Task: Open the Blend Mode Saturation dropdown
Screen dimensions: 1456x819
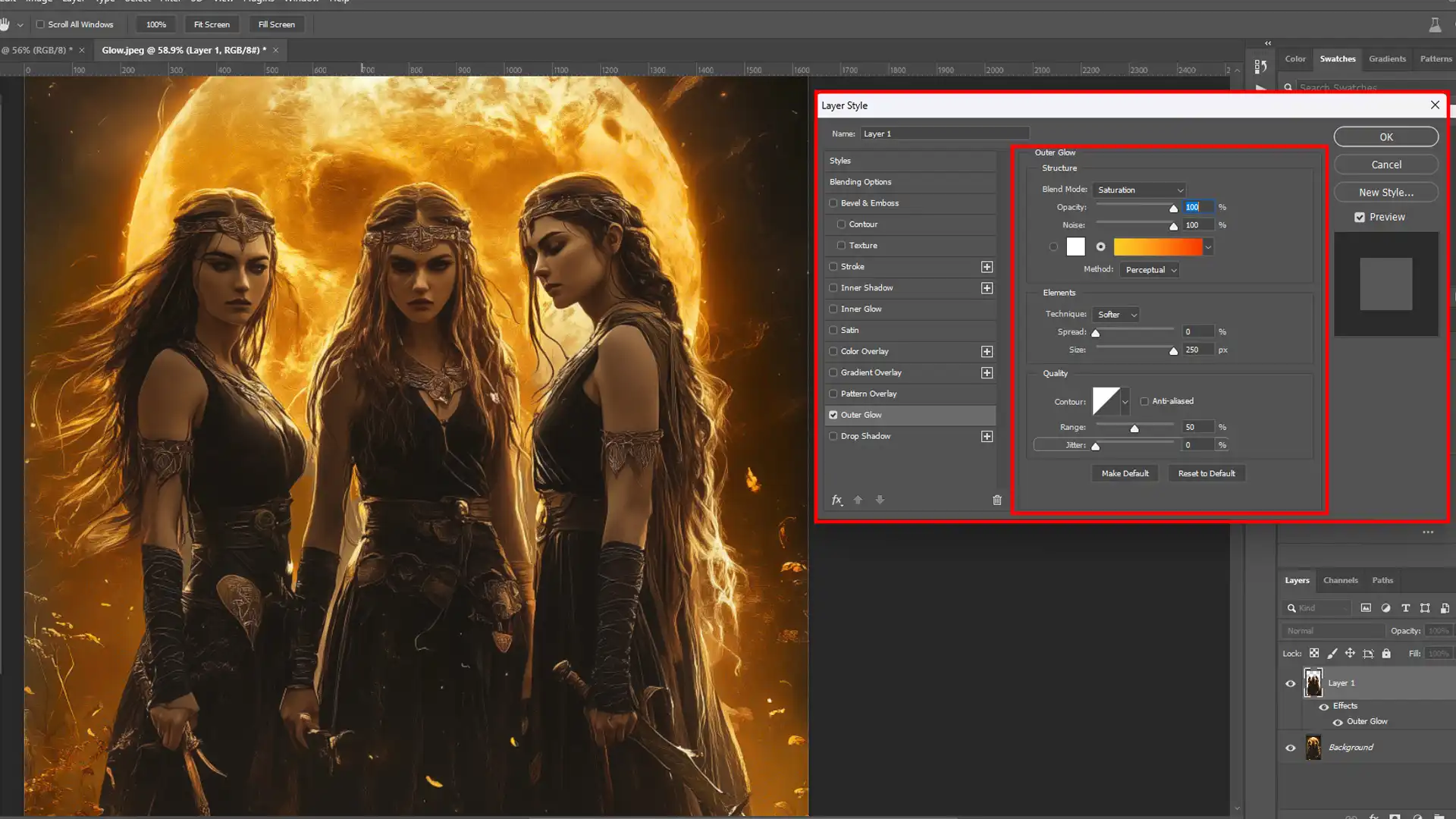Action: [1139, 190]
